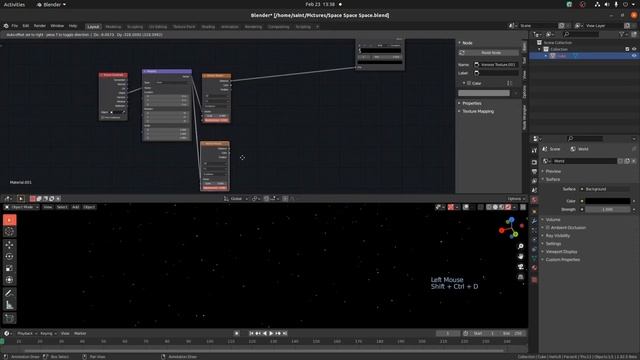Expand the Texture Mapping panel
Viewport: 640px width, 360px height.
[x=478, y=111]
